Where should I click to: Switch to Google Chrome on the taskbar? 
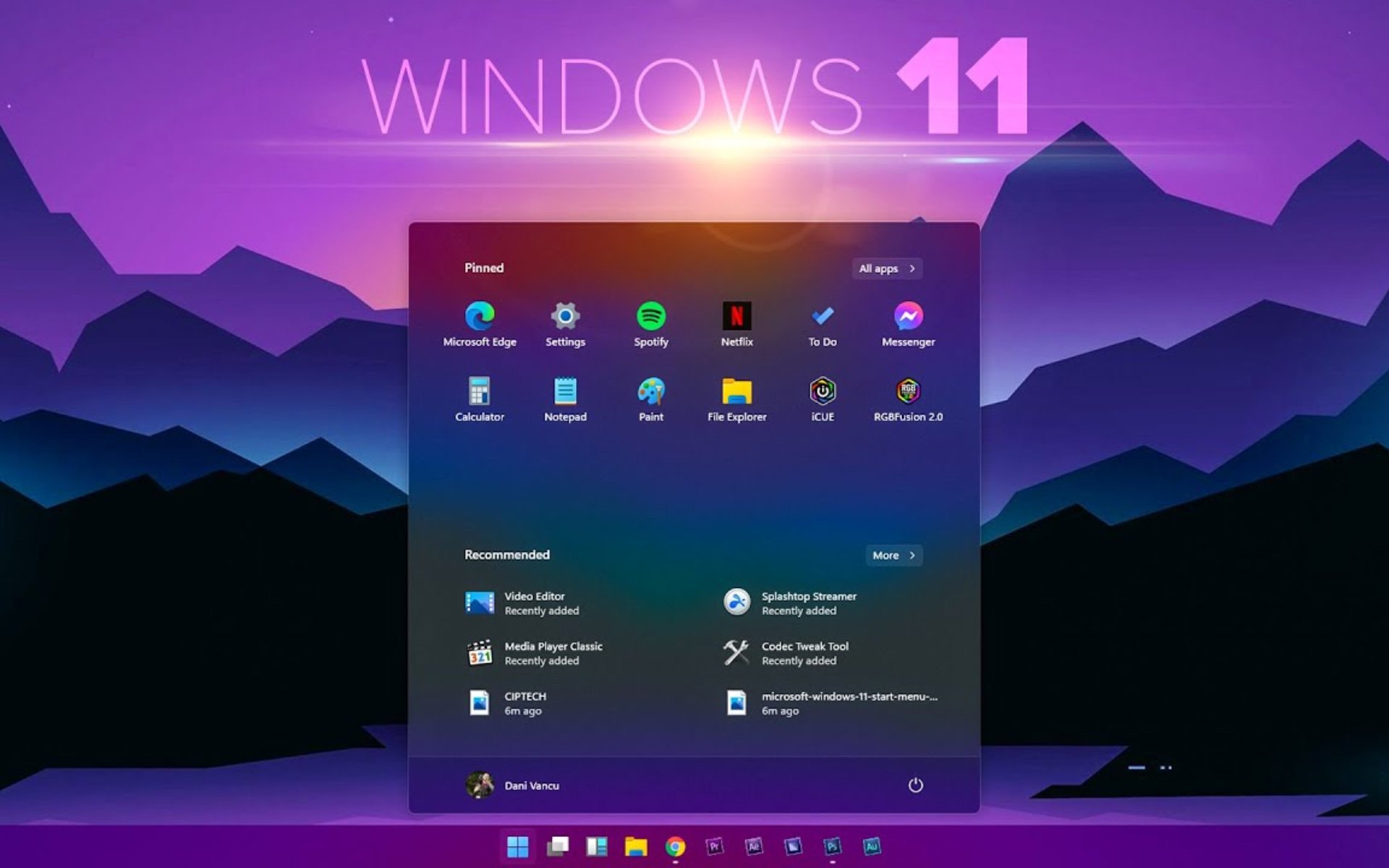tap(675, 846)
